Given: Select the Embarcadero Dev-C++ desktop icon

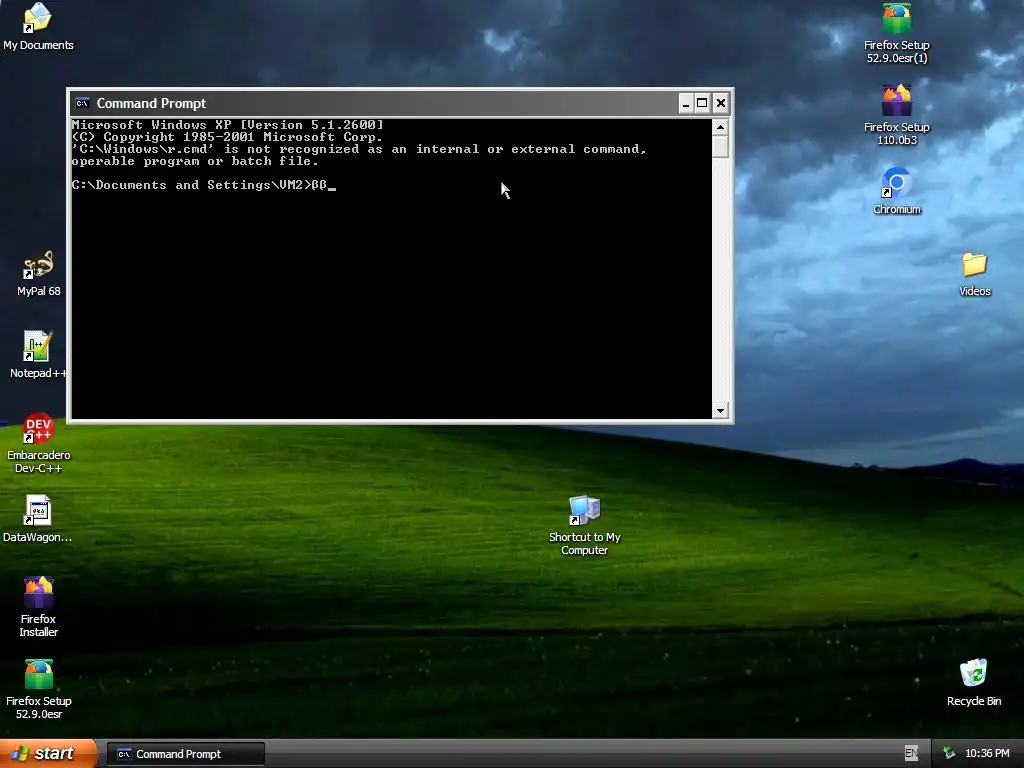Looking at the screenshot, I should pyautogui.click(x=38, y=443).
